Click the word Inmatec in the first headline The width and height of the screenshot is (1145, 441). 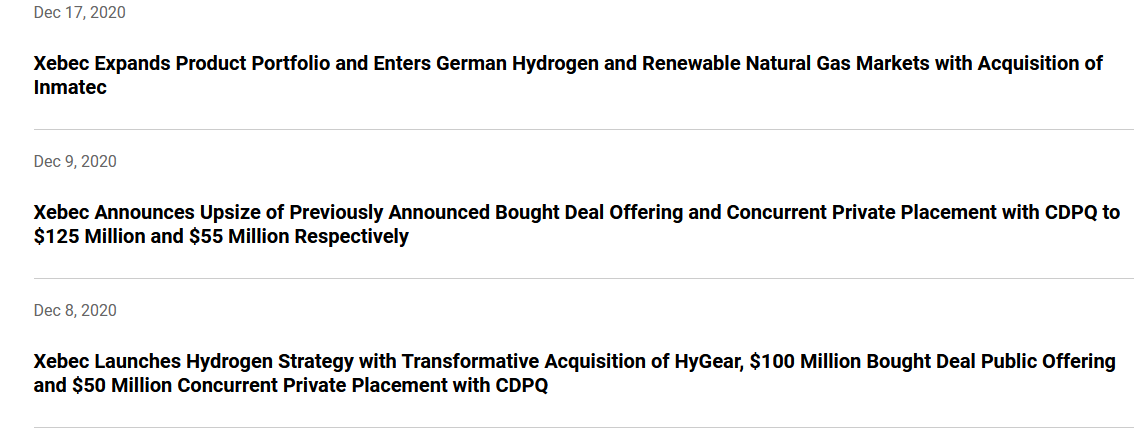click(70, 88)
